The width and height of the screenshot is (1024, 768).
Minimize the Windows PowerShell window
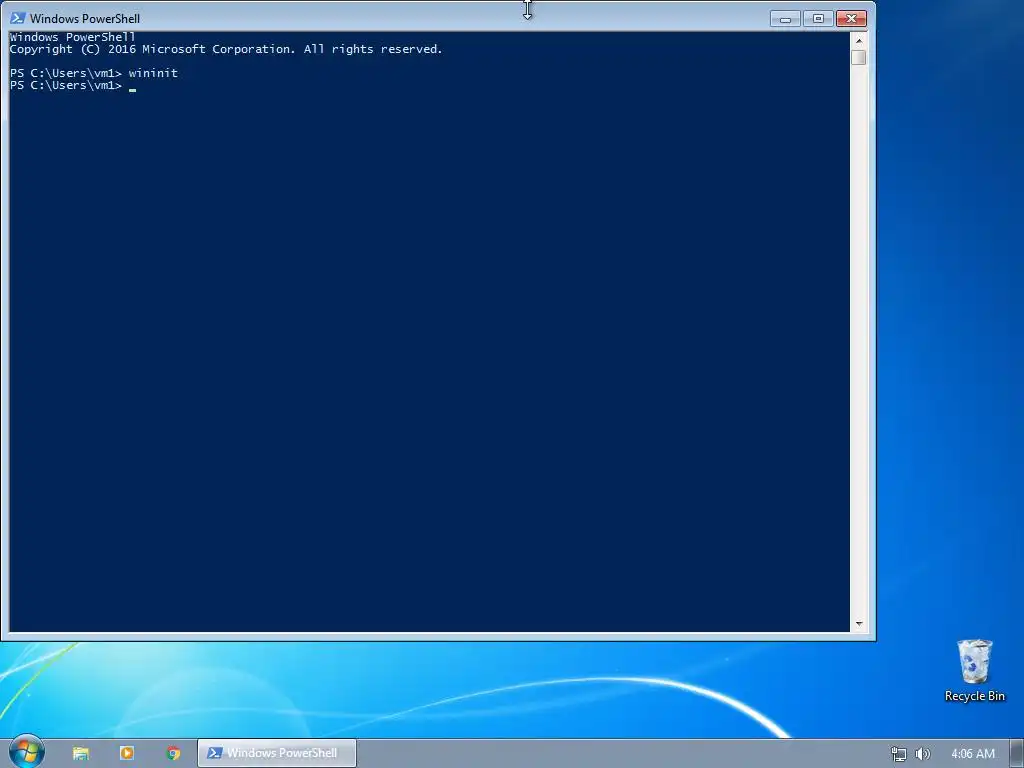pyautogui.click(x=785, y=18)
